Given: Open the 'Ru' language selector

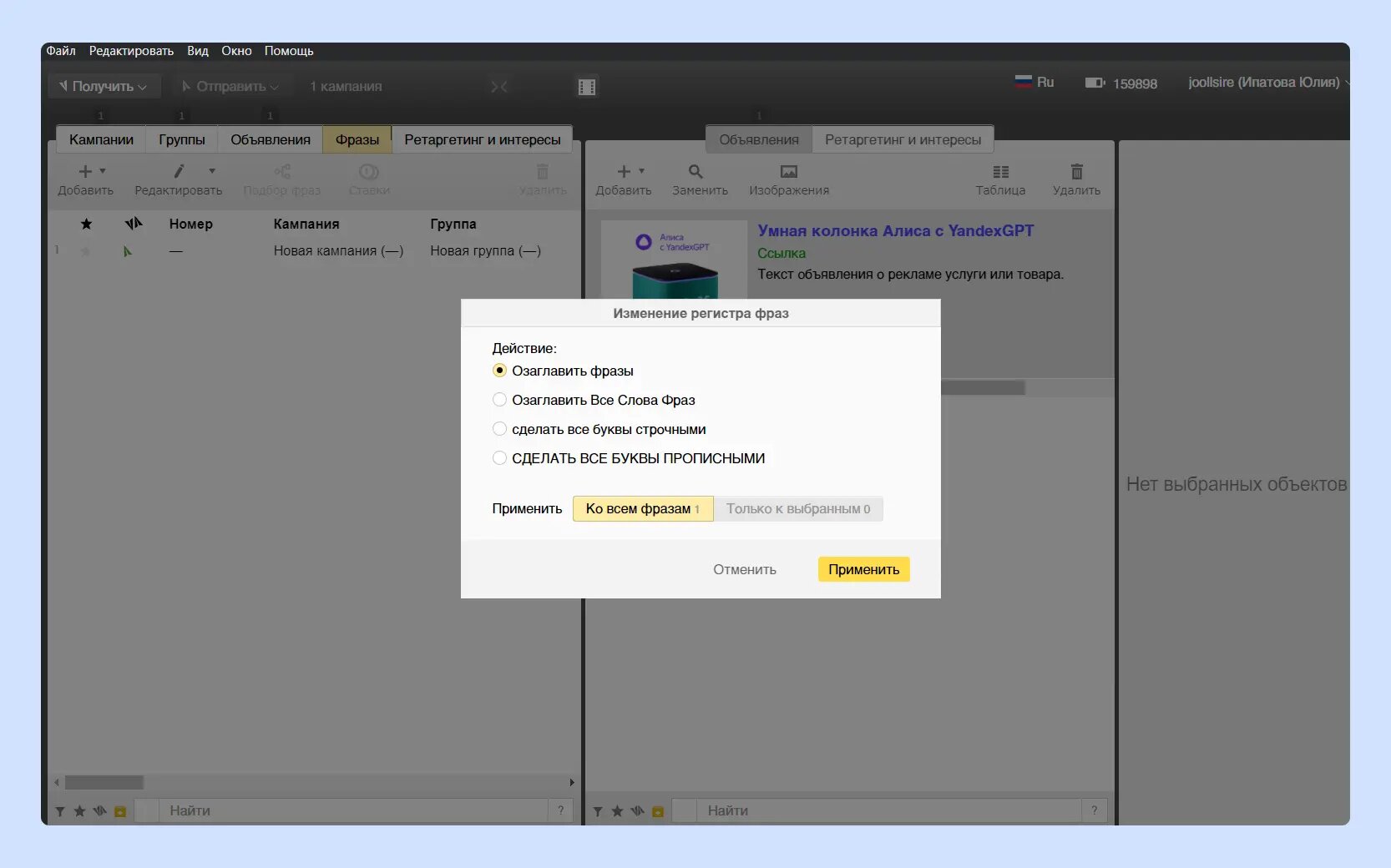Looking at the screenshot, I should point(1034,82).
